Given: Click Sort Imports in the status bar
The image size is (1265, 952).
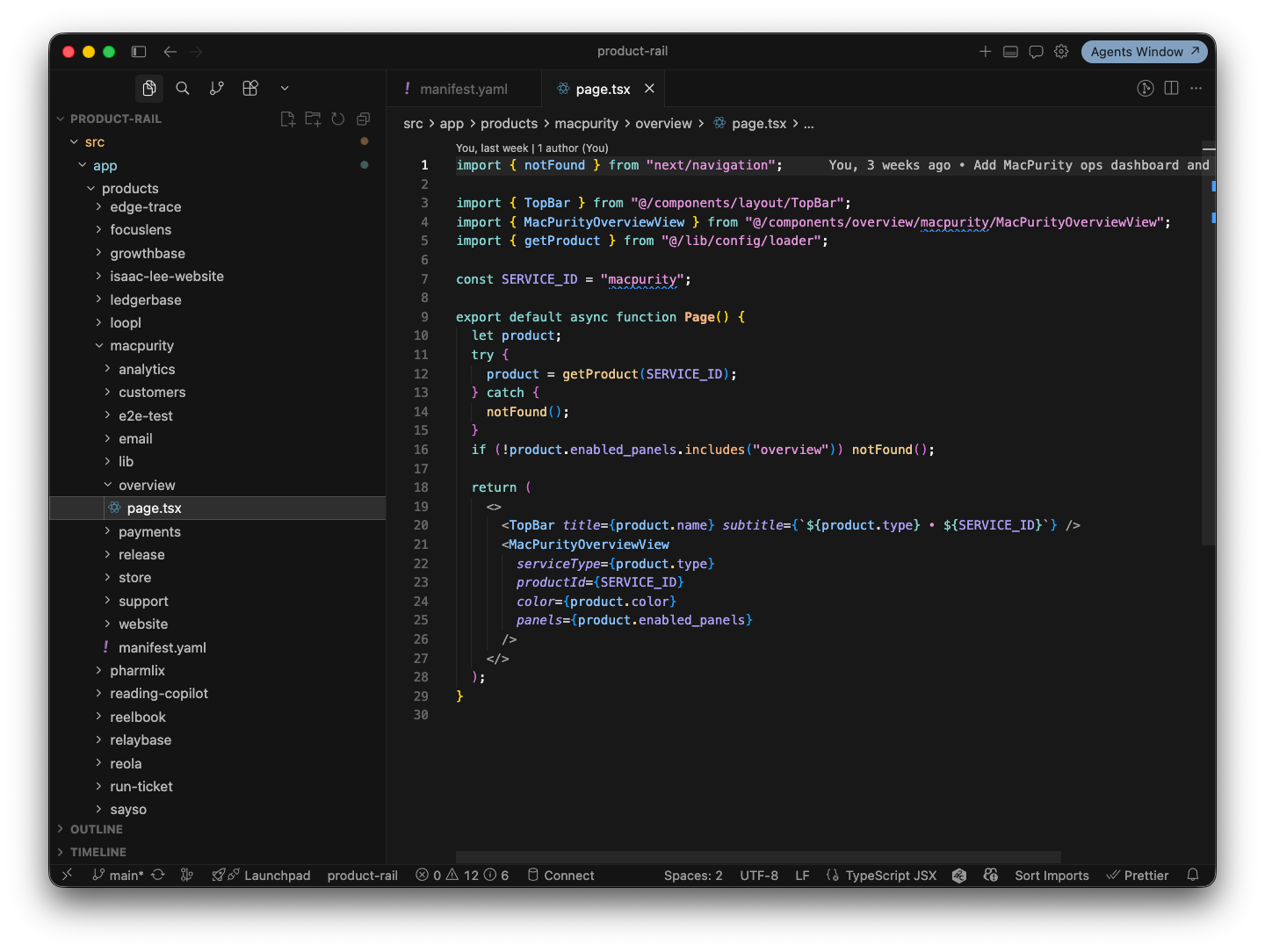Looking at the screenshot, I should pyautogui.click(x=1052, y=876).
